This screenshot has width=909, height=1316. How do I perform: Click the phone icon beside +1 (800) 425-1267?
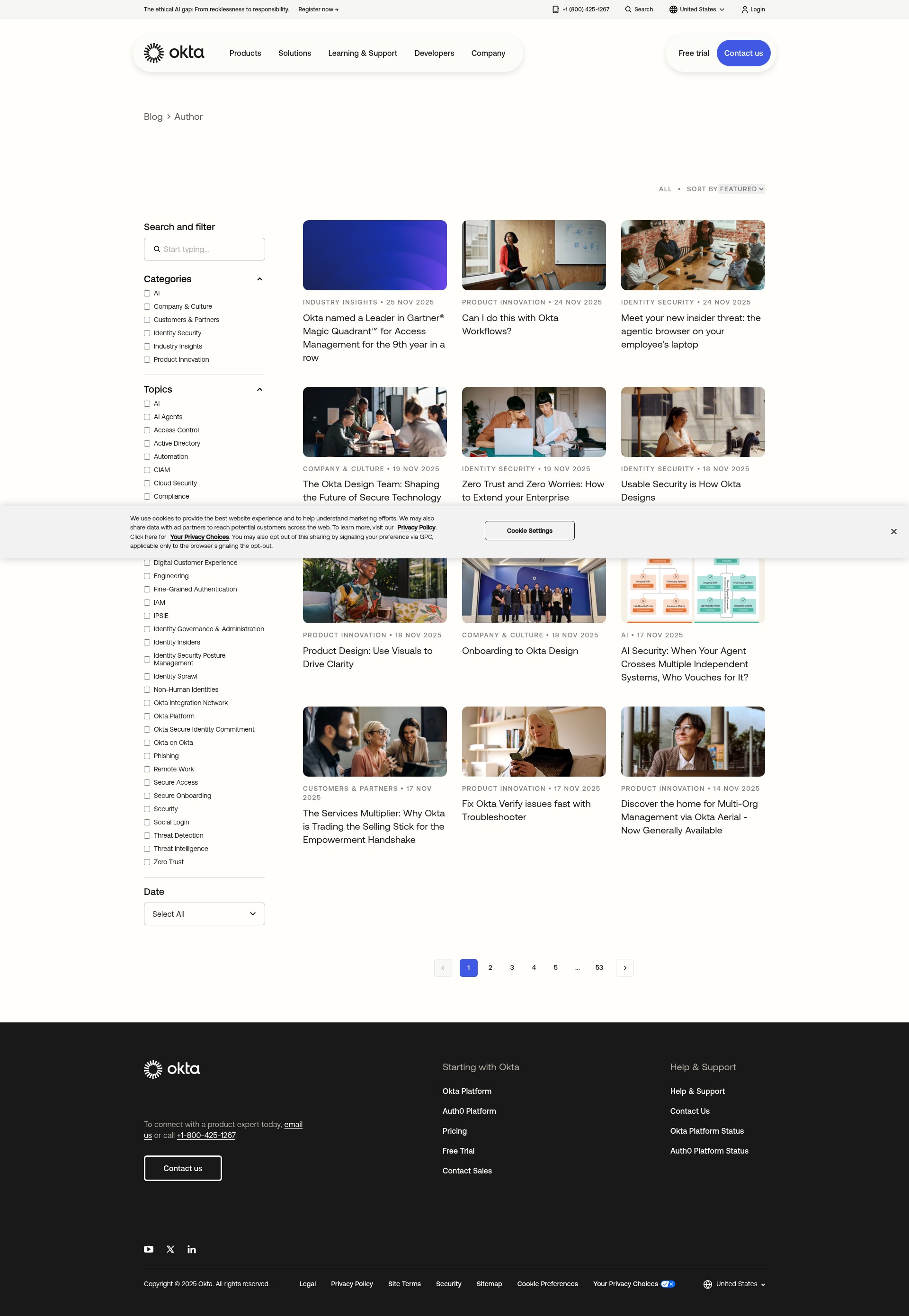click(x=555, y=9)
